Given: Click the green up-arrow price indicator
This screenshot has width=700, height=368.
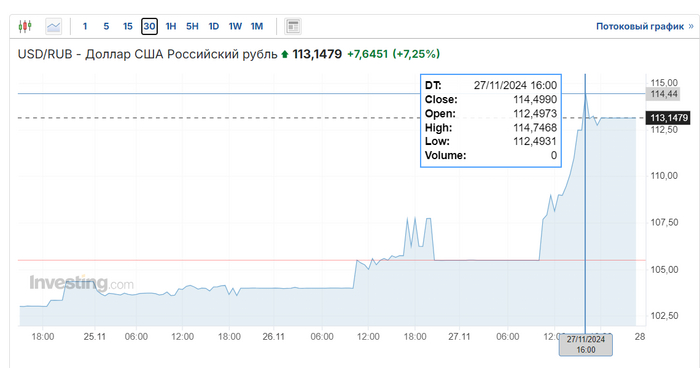Looking at the screenshot, I should [x=285, y=54].
